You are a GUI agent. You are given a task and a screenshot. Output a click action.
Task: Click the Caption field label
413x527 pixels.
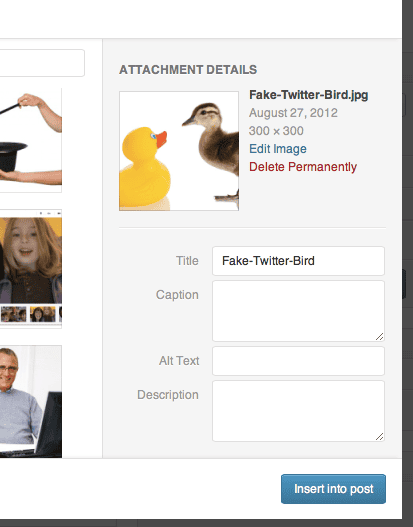click(177, 295)
